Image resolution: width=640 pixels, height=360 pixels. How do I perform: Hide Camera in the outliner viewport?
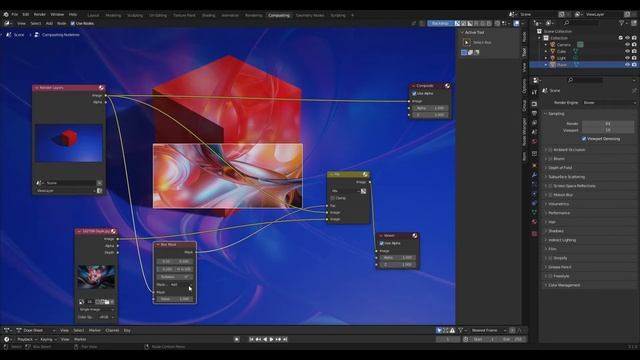pyautogui.click(x=627, y=44)
